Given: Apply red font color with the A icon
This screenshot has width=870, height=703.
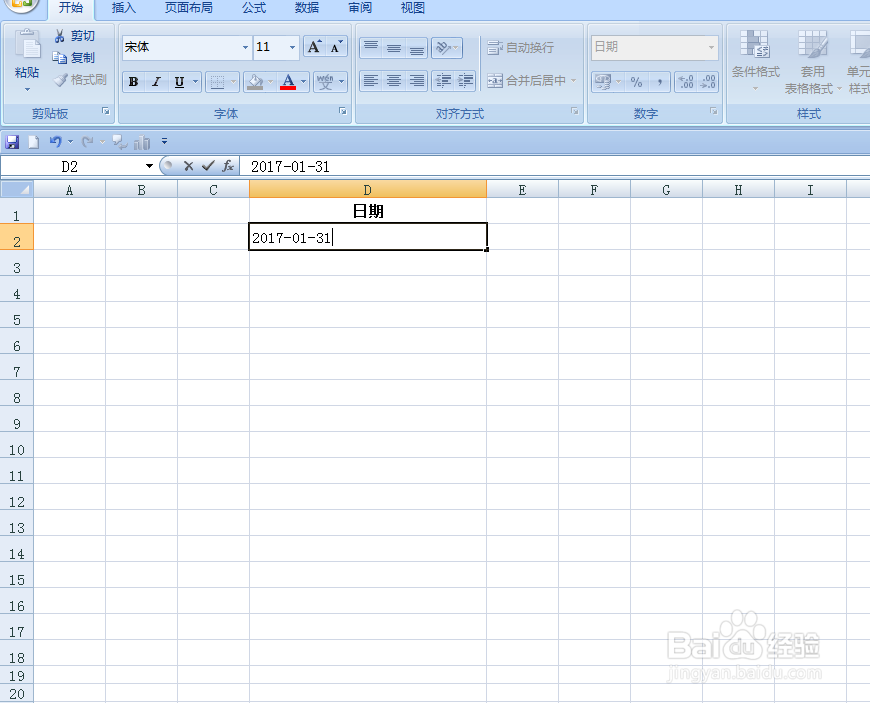Looking at the screenshot, I should 288,82.
